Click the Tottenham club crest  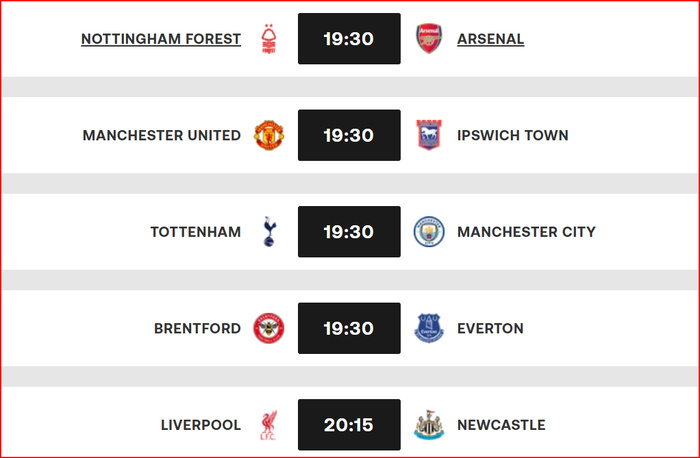point(268,232)
